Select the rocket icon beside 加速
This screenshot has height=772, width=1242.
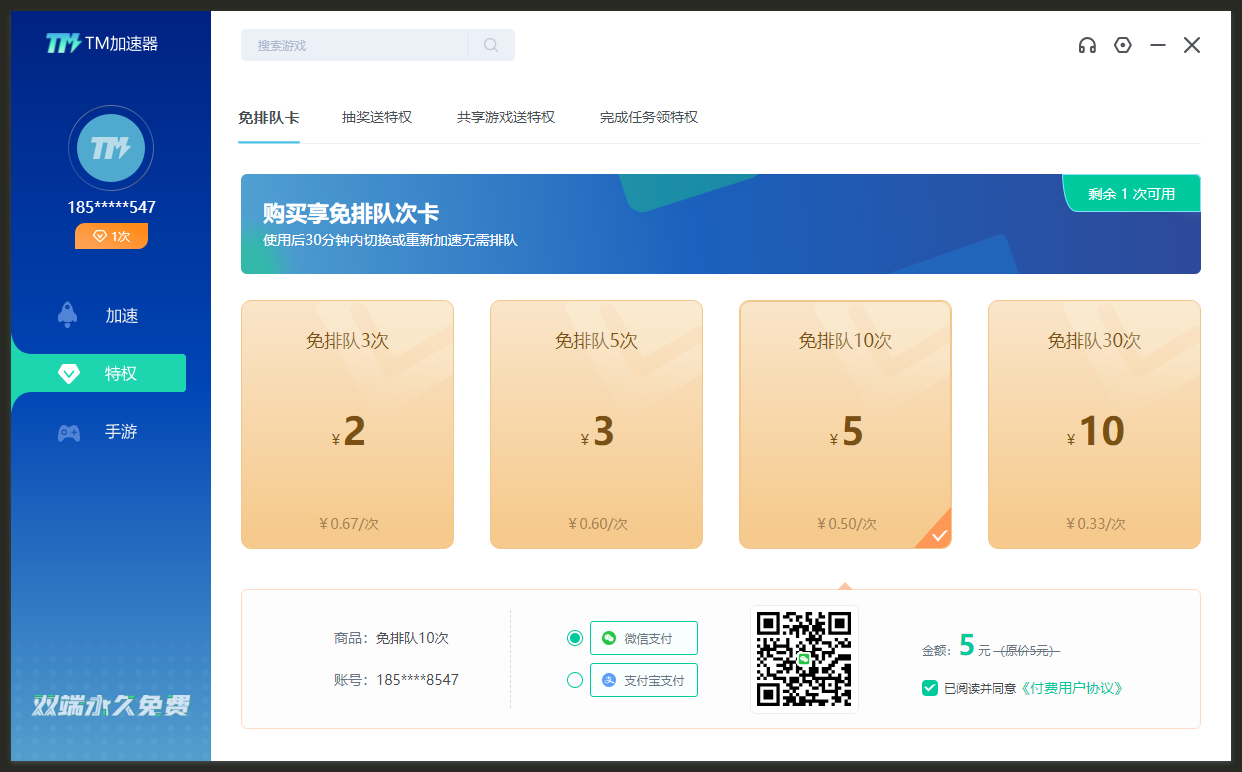click(x=68, y=315)
